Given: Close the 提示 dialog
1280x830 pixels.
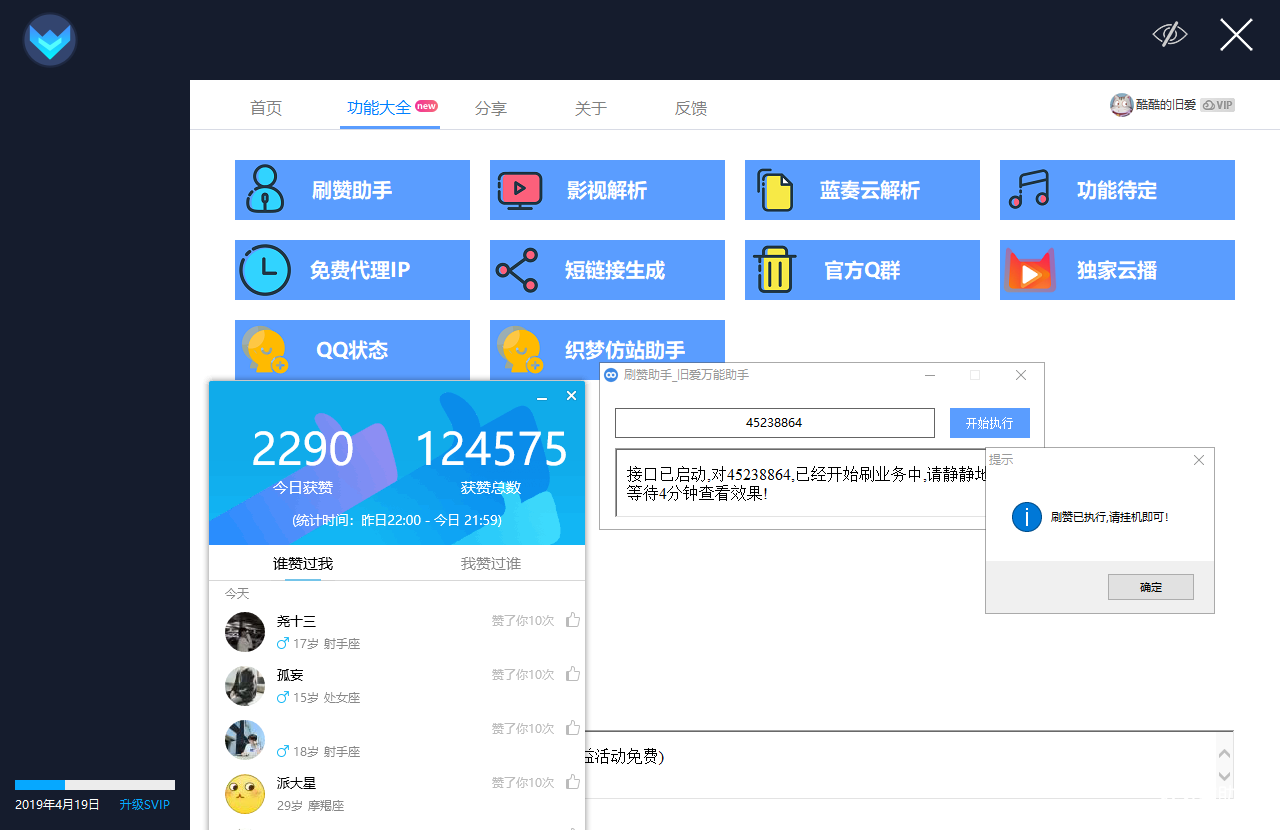Looking at the screenshot, I should coord(1199,460).
